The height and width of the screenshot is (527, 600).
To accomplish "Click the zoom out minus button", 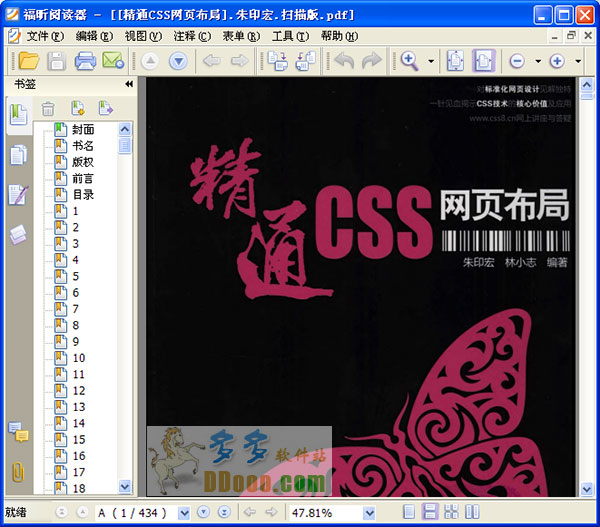I will point(517,61).
